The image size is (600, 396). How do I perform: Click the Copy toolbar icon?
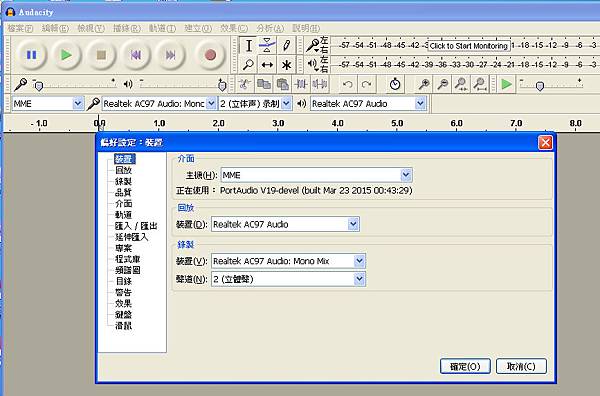264,84
